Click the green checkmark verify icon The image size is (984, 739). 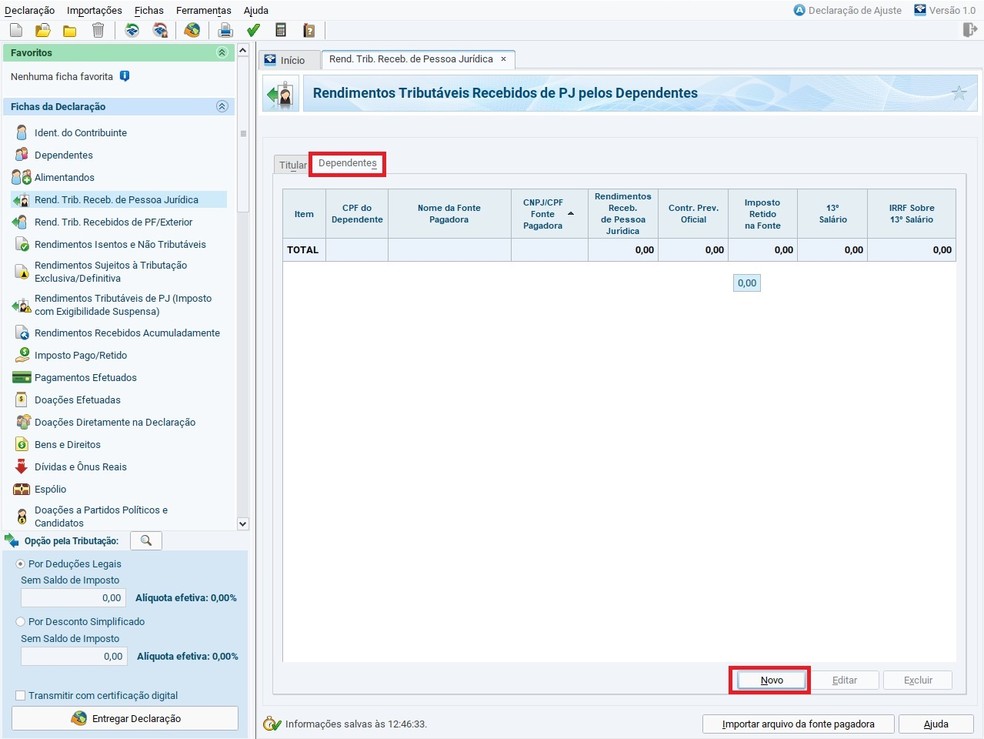[x=254, y=30]
